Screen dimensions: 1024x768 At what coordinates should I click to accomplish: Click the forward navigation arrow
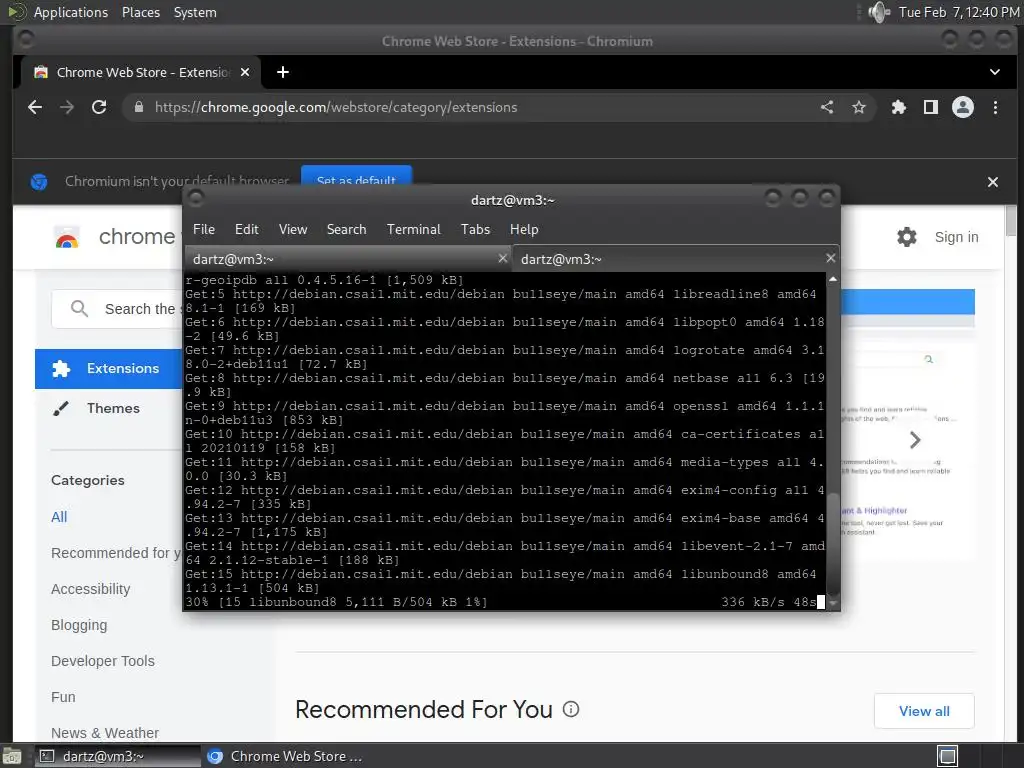67,107
